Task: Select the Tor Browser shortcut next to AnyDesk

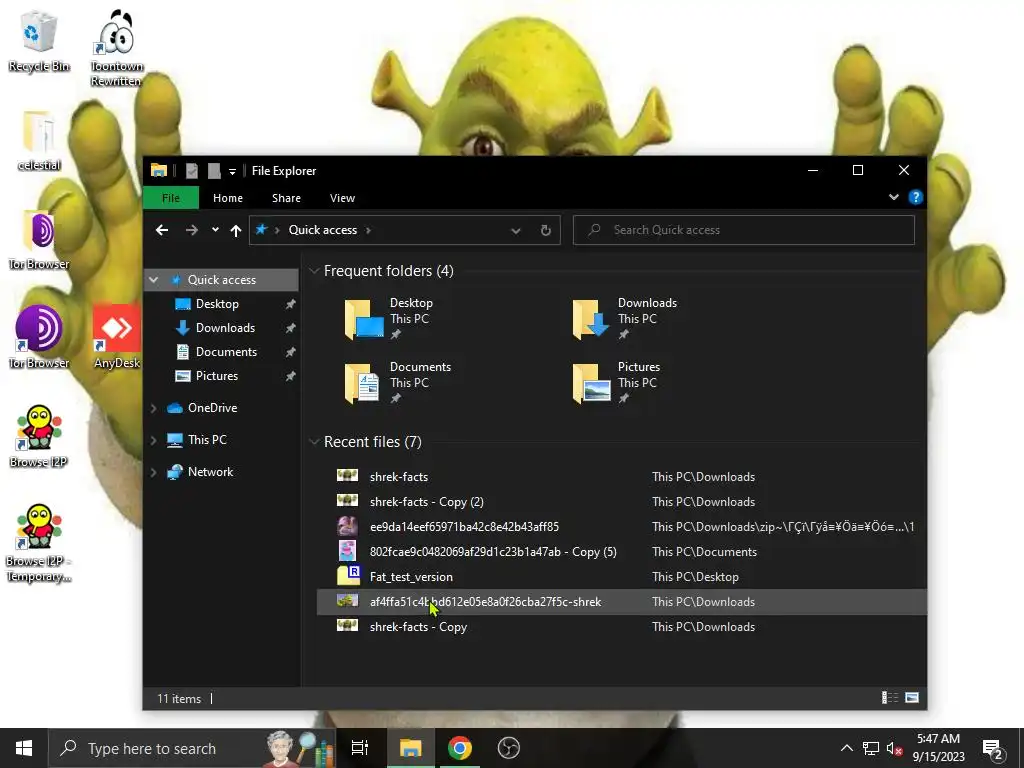Action: pyautogui.click(x=39, y=337)
